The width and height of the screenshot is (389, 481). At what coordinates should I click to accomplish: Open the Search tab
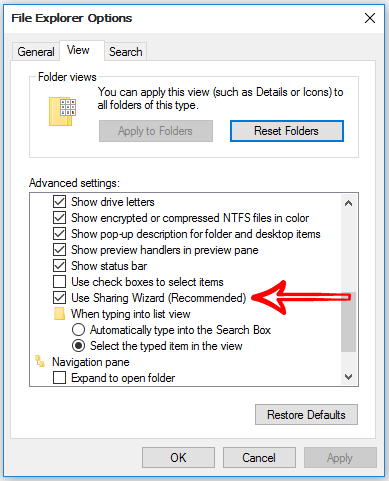(x=126, y=52)
